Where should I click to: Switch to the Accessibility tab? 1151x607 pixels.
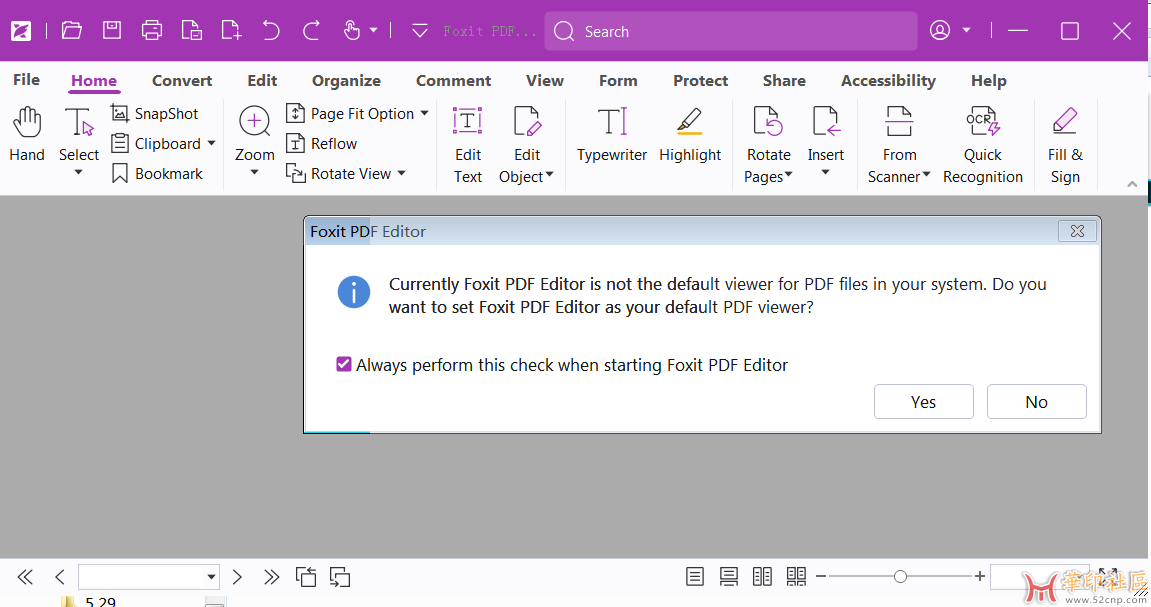[888, 81]
